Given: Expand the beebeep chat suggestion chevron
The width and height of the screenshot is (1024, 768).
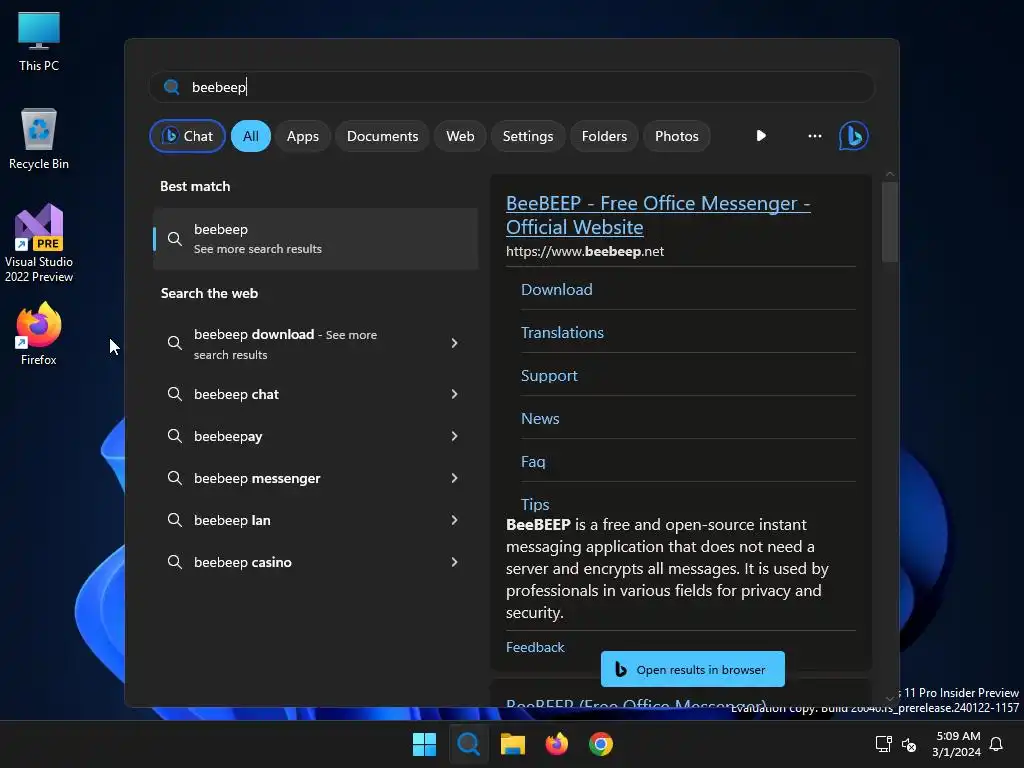Looking at the screenshot, I should (x=455, y=394).
